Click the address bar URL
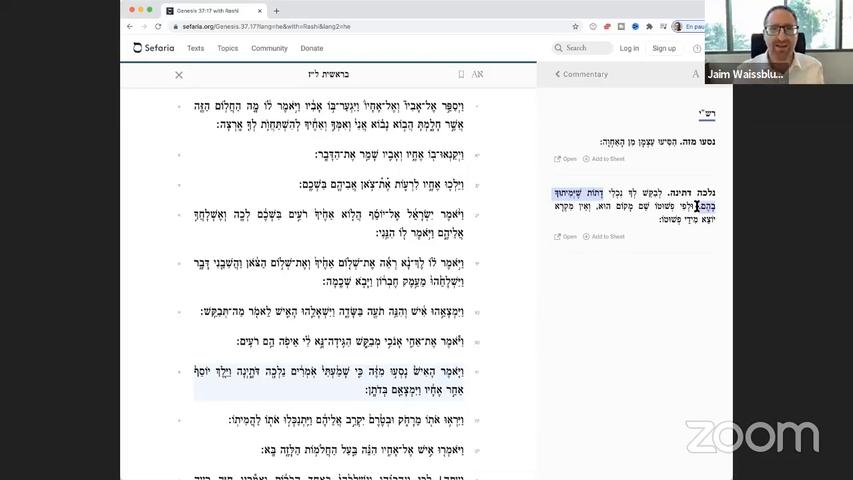Viewport: 853px width, 480px height. pyautogui.click(x=267, y=26)
